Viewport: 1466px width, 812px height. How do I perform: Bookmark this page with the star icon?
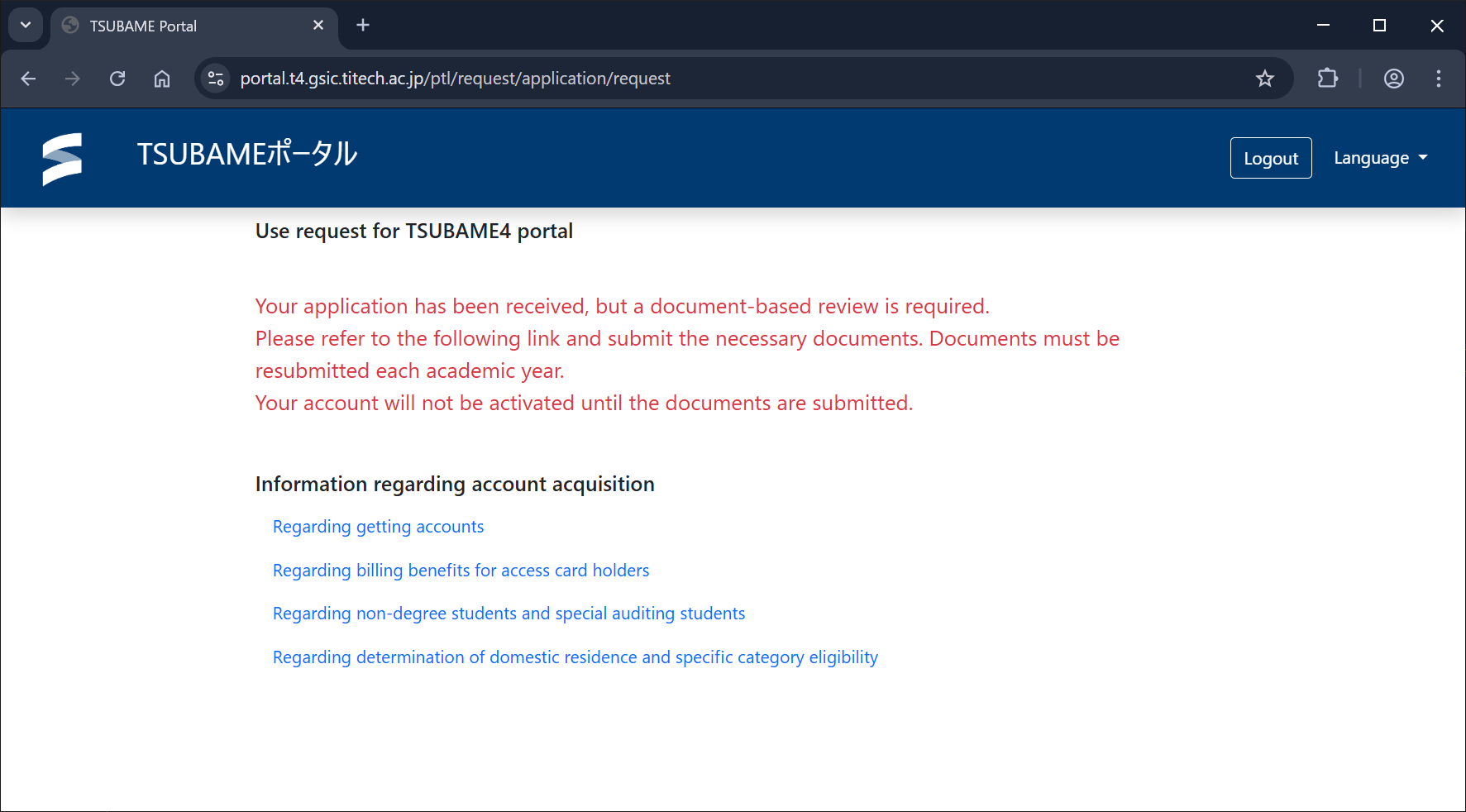pyautogui.click(x=1264, y=79)
